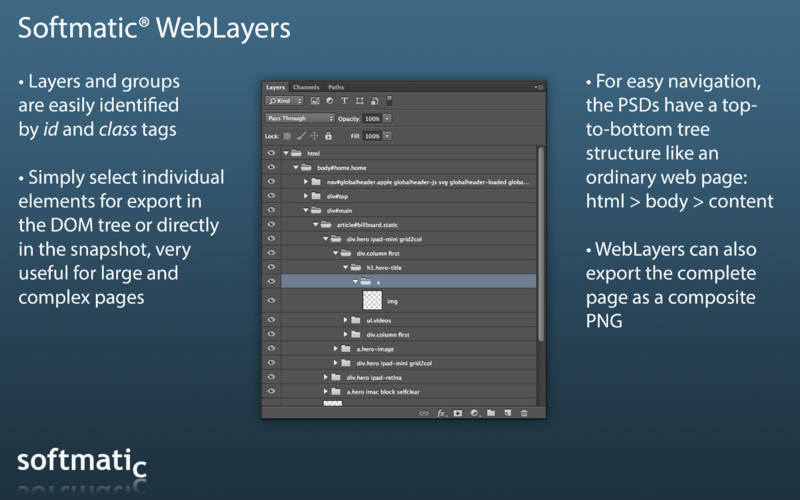Viewport: 800px width, 500px height.
Task: Filter for type layers icon
Action: (344, 101)
